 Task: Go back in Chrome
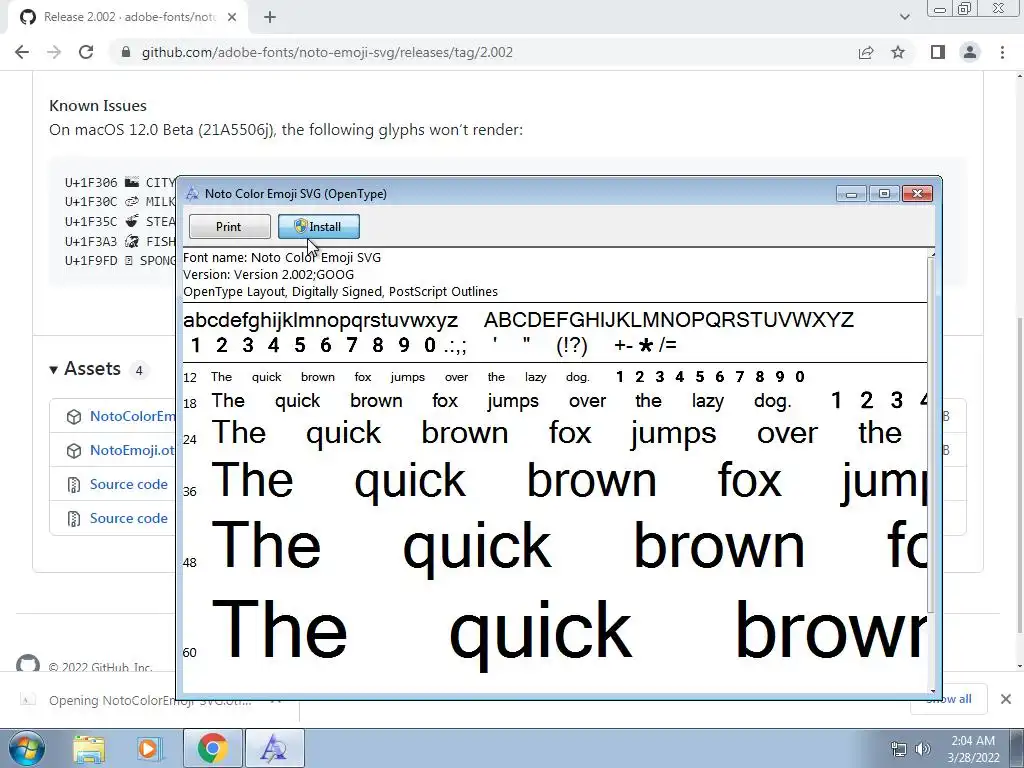[22, 52]
